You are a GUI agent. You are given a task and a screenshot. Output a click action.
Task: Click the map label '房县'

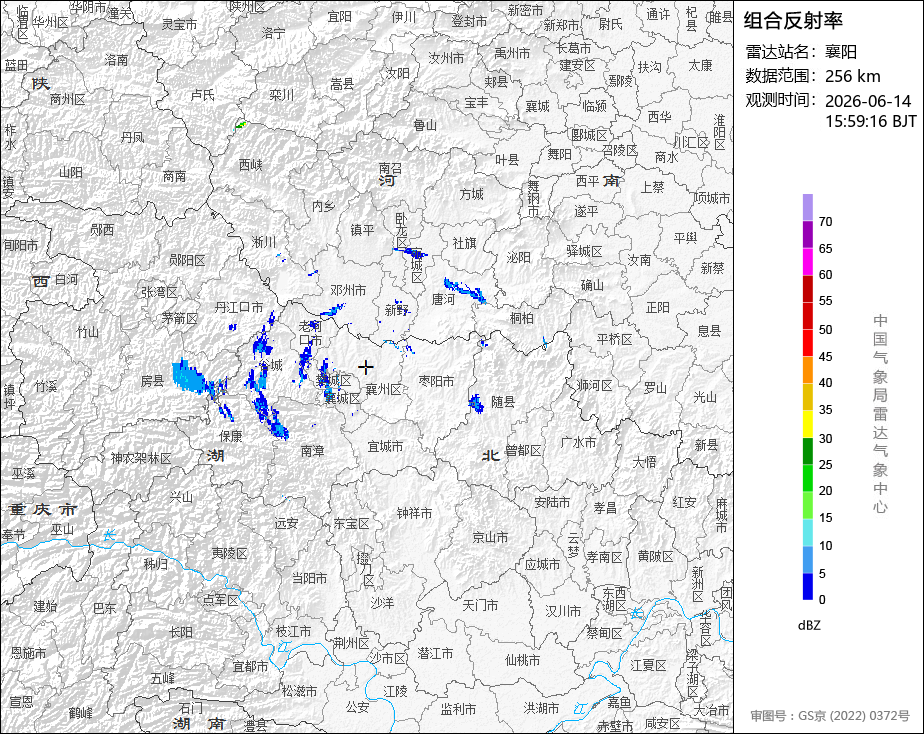[x=153, y=381]
